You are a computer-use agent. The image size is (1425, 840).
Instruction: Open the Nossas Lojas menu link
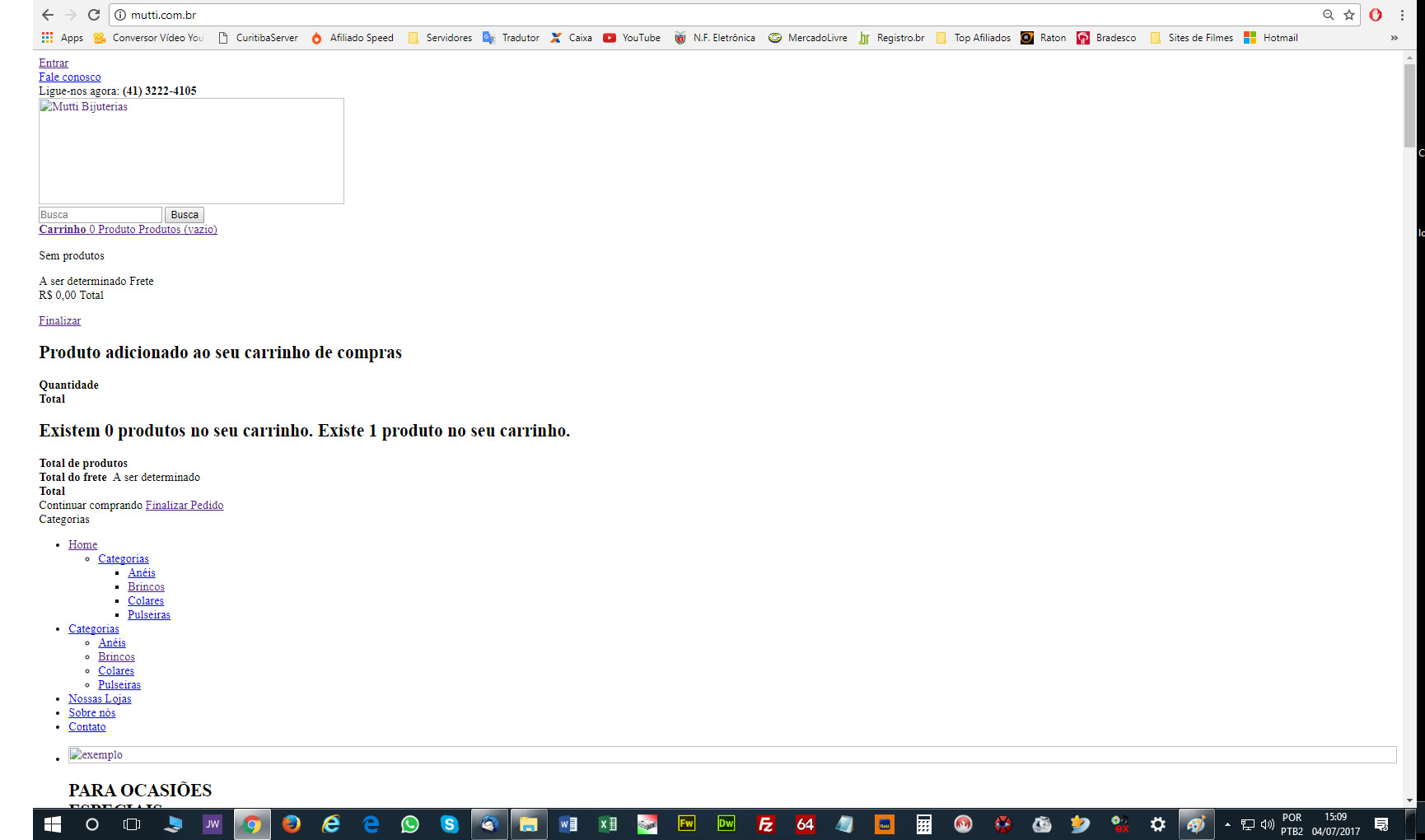[100, 699]
